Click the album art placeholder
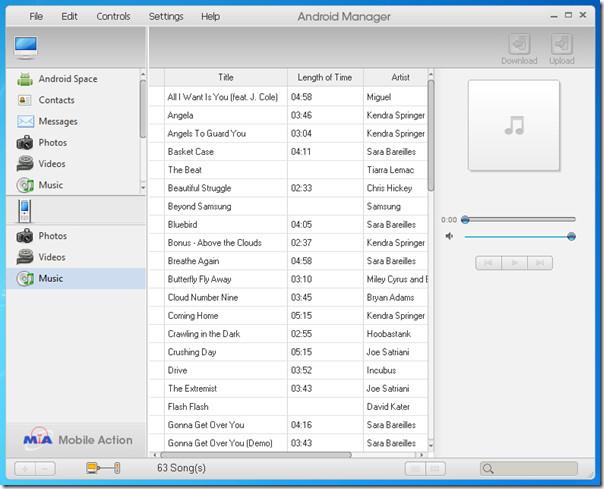The image size is (604, 489). coord(514,126)
